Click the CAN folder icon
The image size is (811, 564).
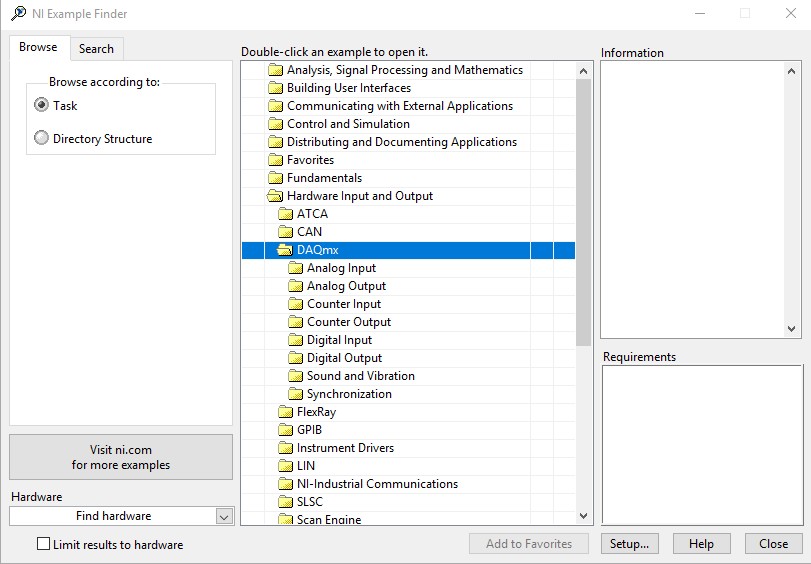click(286, 232)
